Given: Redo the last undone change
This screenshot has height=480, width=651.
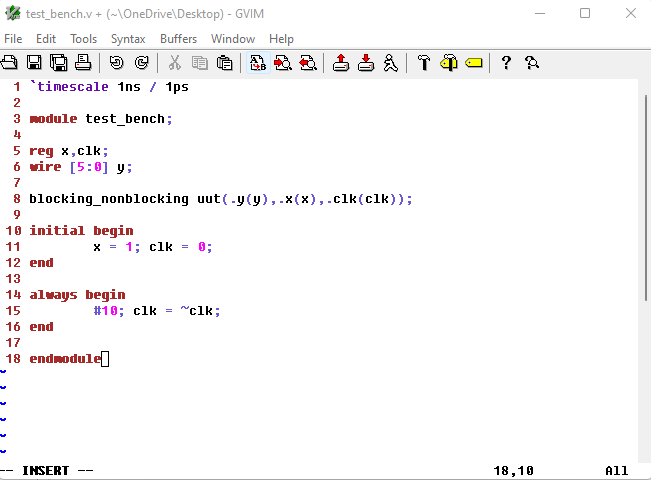Looking at the screenshot, I should [141, 63].
